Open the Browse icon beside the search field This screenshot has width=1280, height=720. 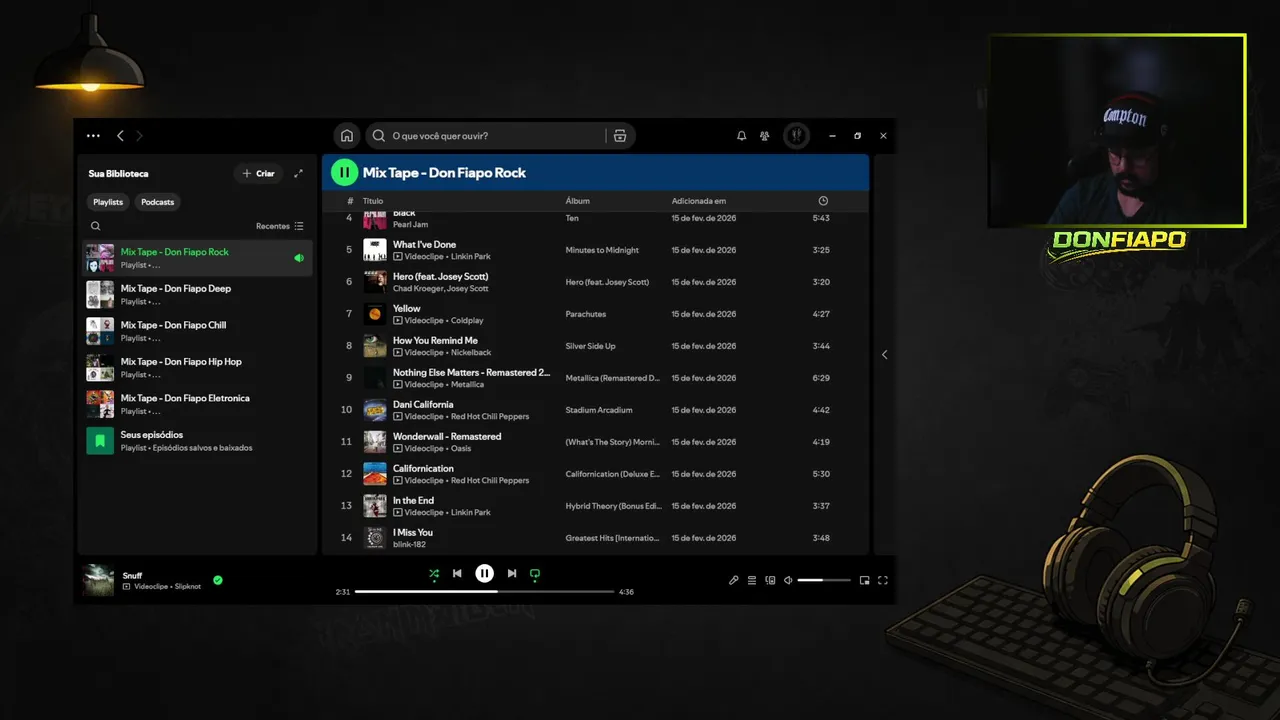[x=620, y=136]
